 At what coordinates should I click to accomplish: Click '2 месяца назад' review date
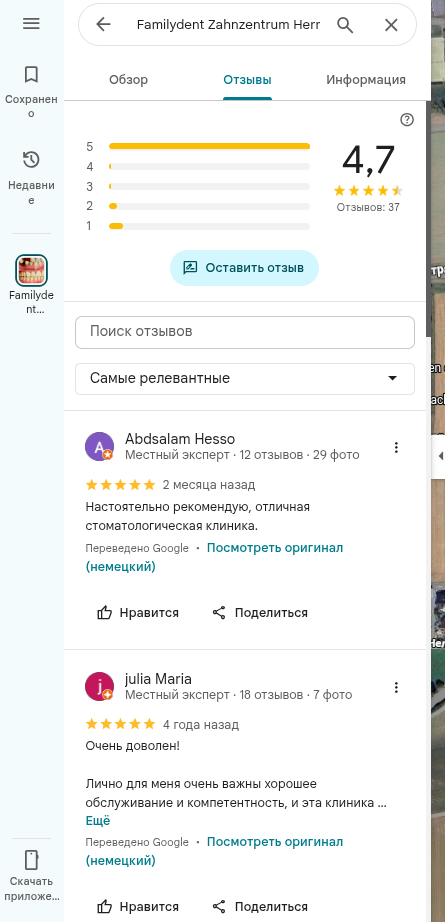tap(209, 485)
